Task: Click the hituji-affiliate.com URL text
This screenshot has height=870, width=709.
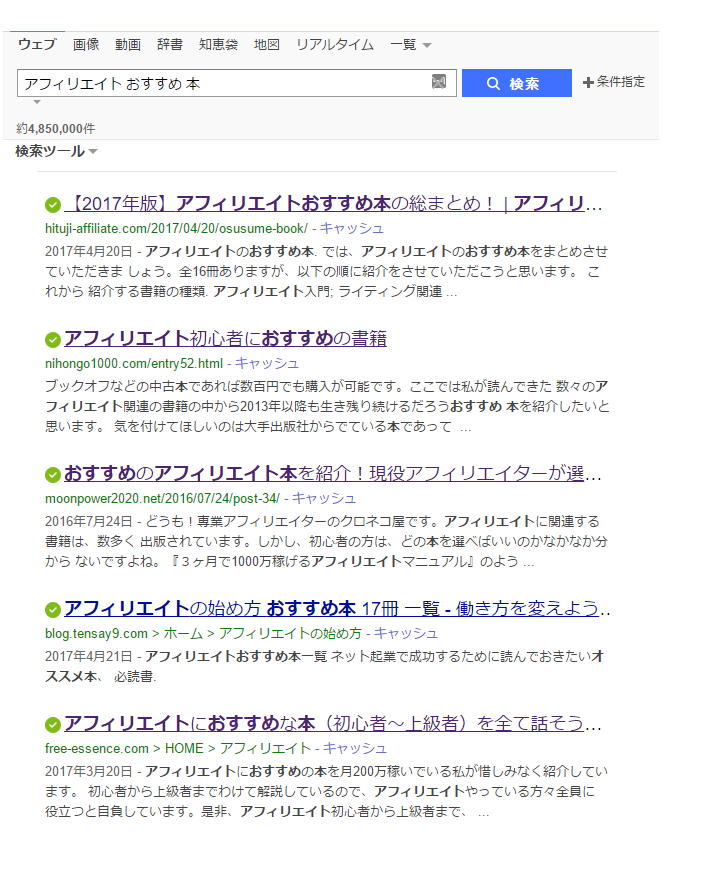Action: (176, 229)
